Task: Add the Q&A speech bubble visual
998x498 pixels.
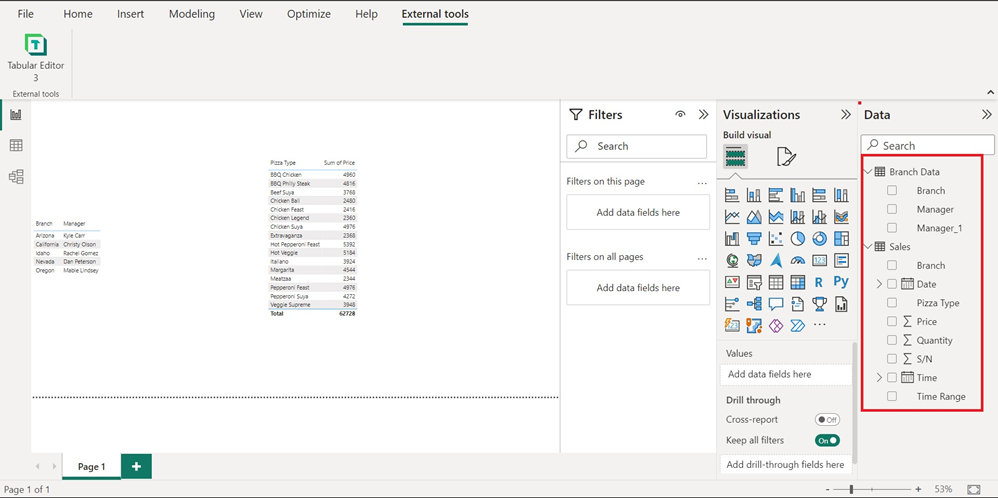Action: click(776, 304)
